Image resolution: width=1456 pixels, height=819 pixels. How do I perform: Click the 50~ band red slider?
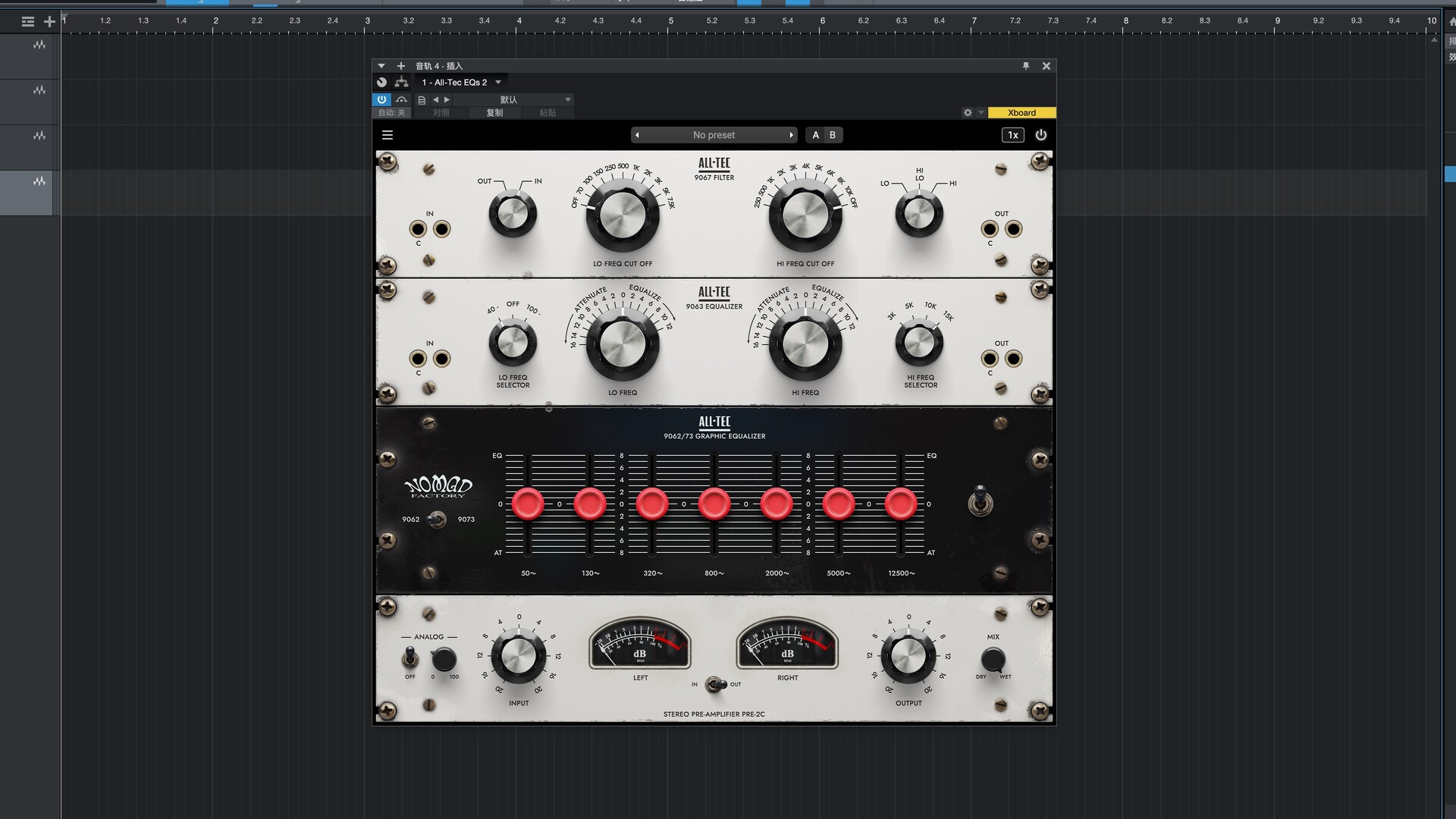528,504
